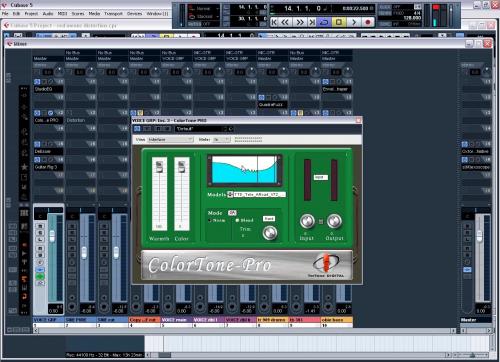Click the curve display in ColorTone Pro

pyautogui.click(x=245, y=170)
